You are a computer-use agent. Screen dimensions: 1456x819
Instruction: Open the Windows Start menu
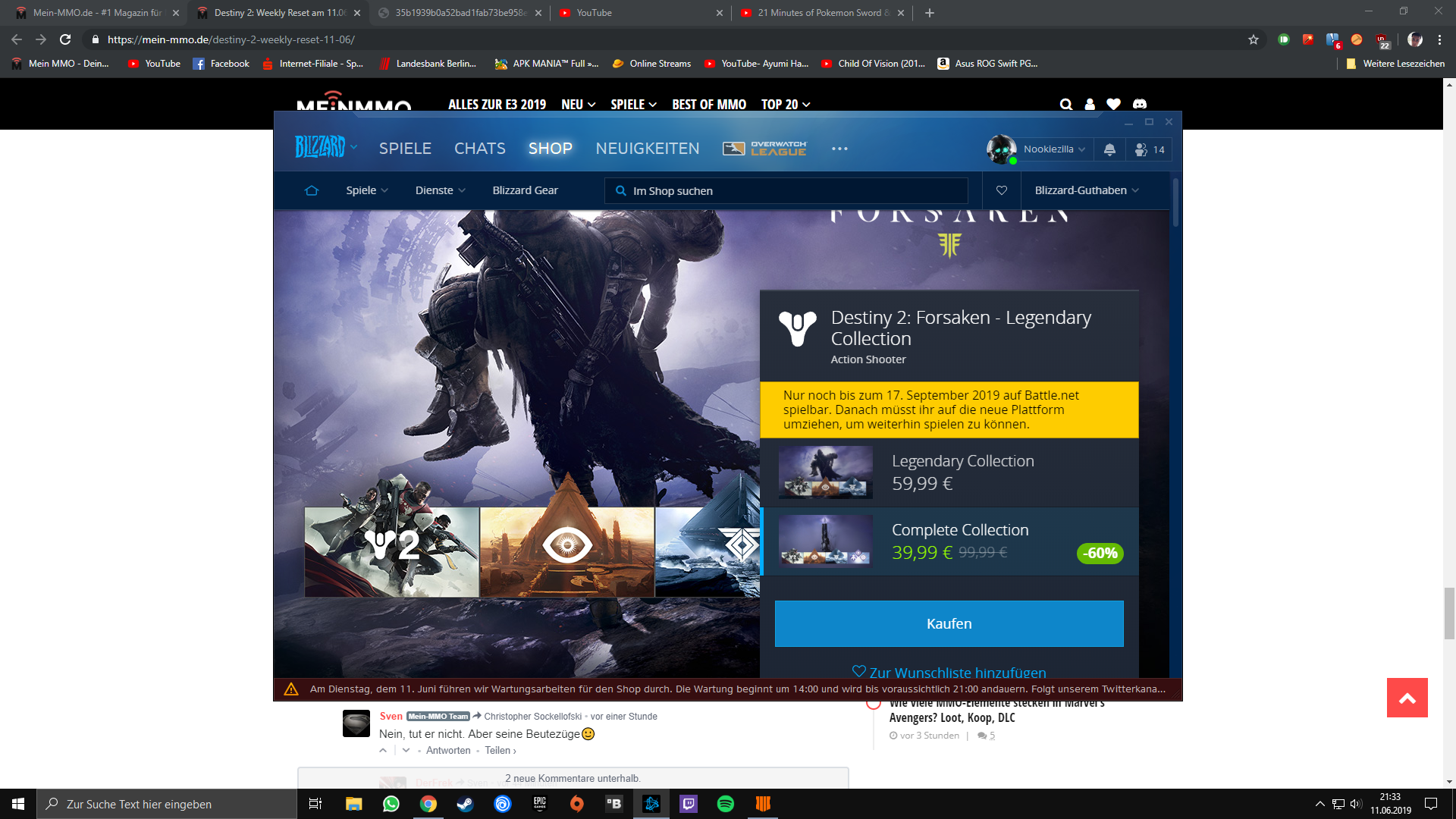(x=18, y=804)
